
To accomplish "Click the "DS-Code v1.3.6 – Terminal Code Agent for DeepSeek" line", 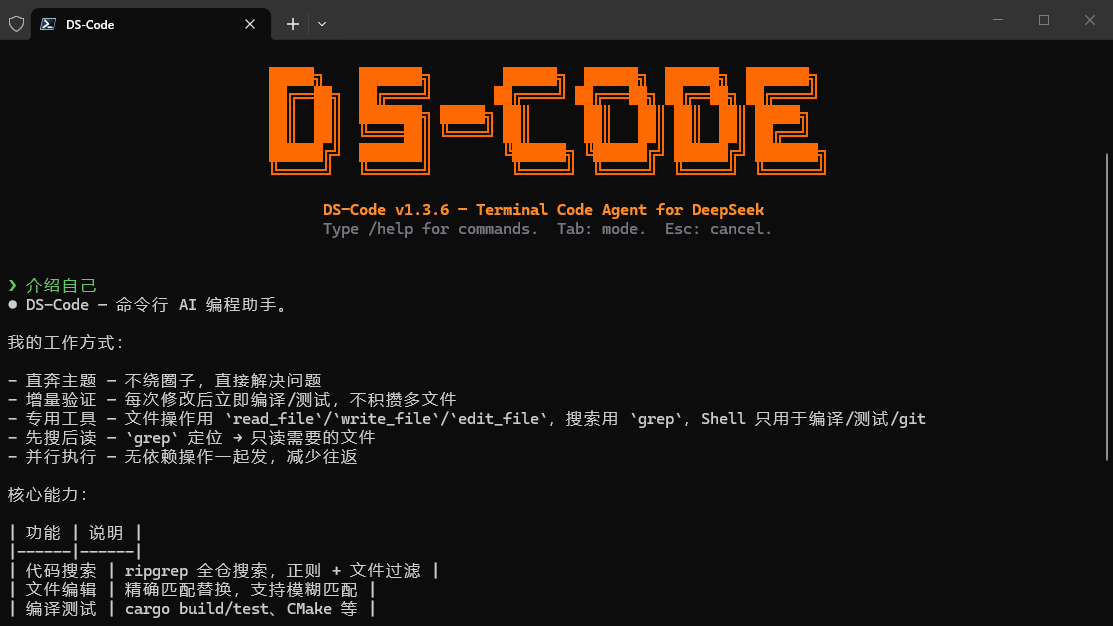I will [544, 210].
